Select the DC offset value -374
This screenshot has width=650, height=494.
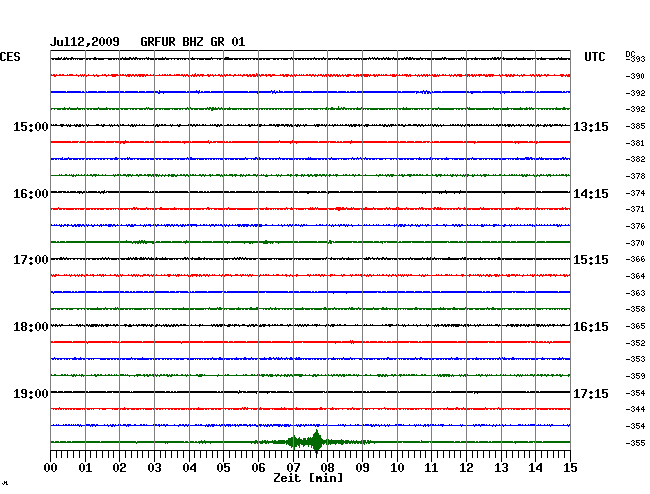635,193
